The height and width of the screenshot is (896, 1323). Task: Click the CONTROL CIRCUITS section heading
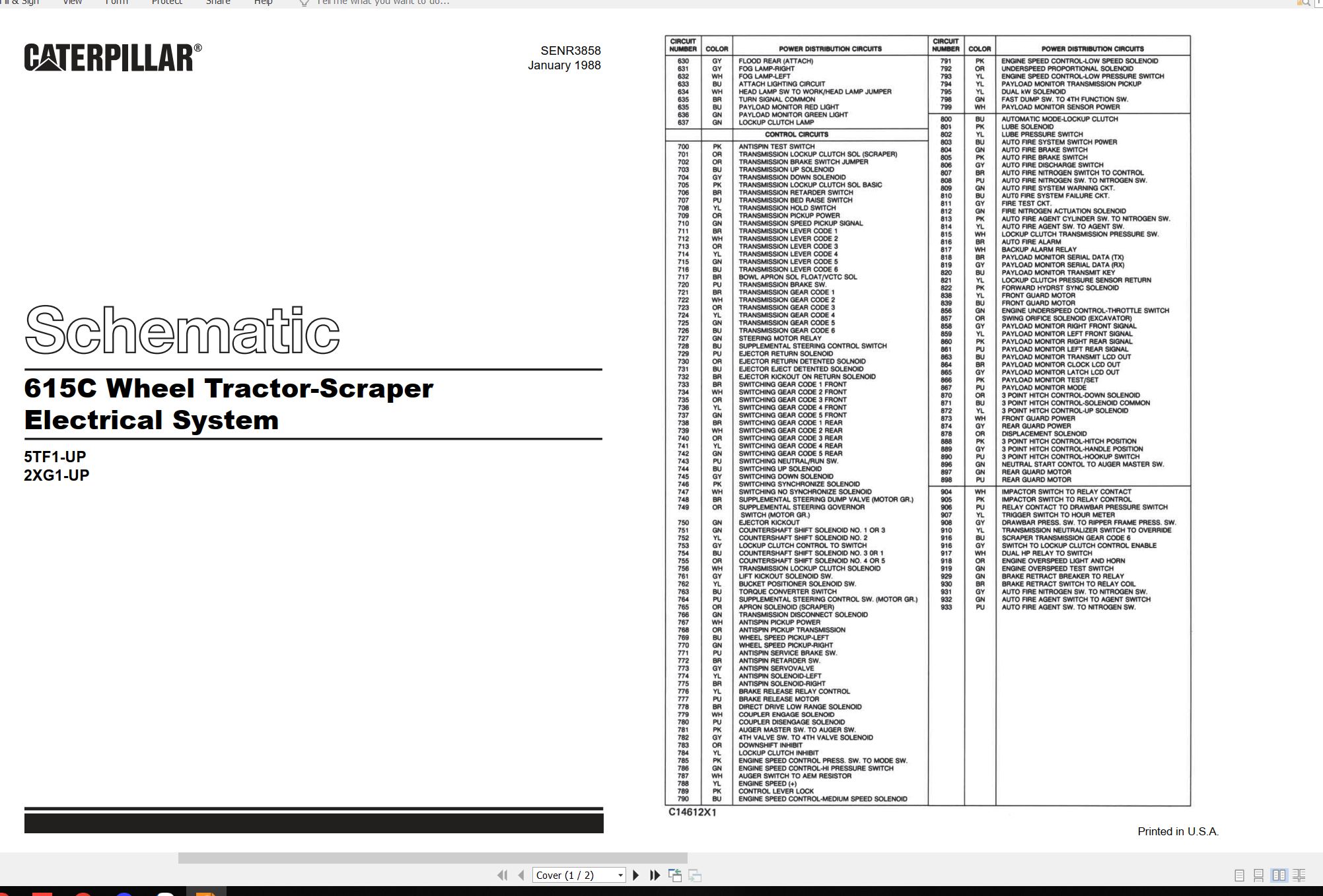tap(796, 135)
